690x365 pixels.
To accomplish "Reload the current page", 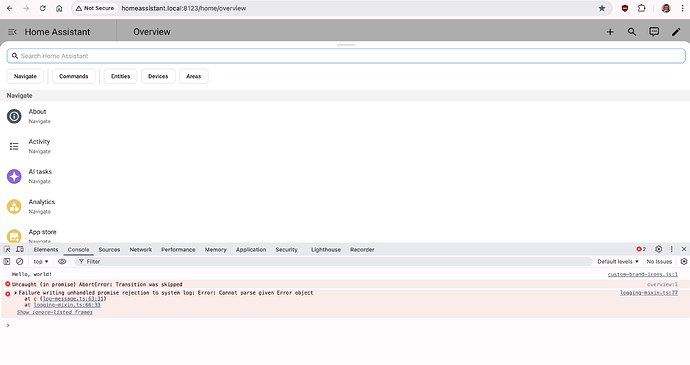I will (43, 8).
